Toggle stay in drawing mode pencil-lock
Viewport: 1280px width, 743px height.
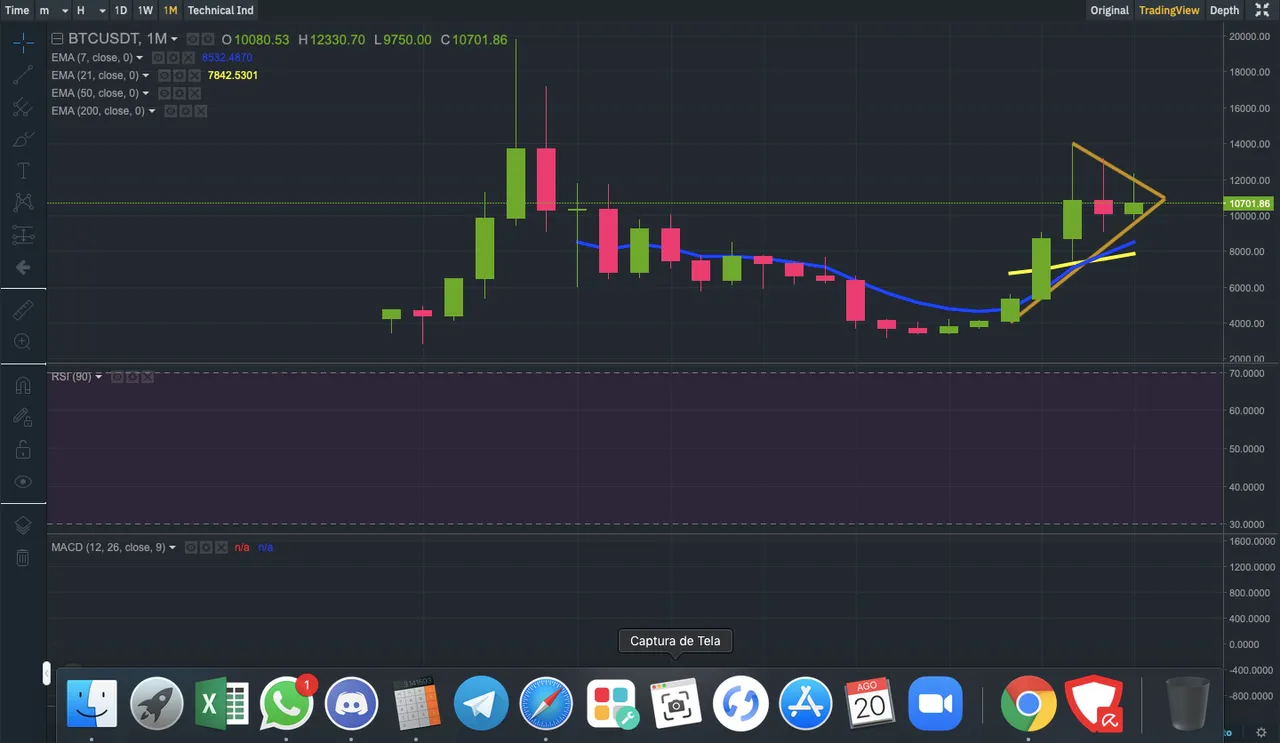(23, 417)
